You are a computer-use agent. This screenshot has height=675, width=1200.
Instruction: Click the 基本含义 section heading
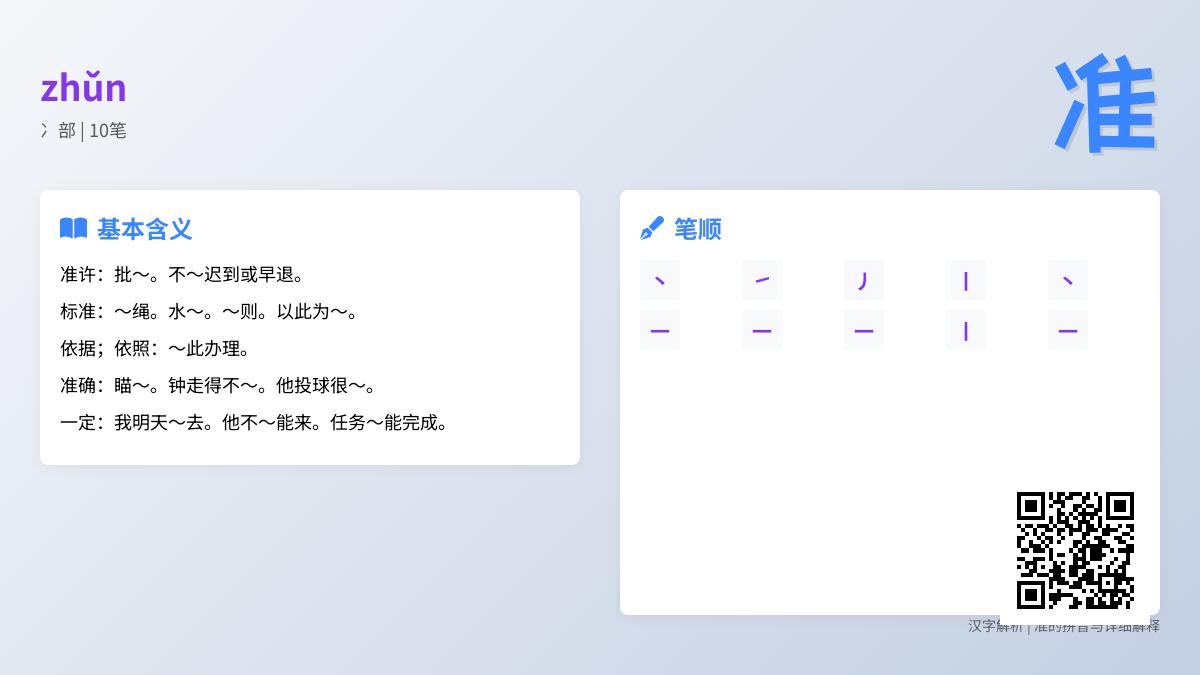click(145, 229)
